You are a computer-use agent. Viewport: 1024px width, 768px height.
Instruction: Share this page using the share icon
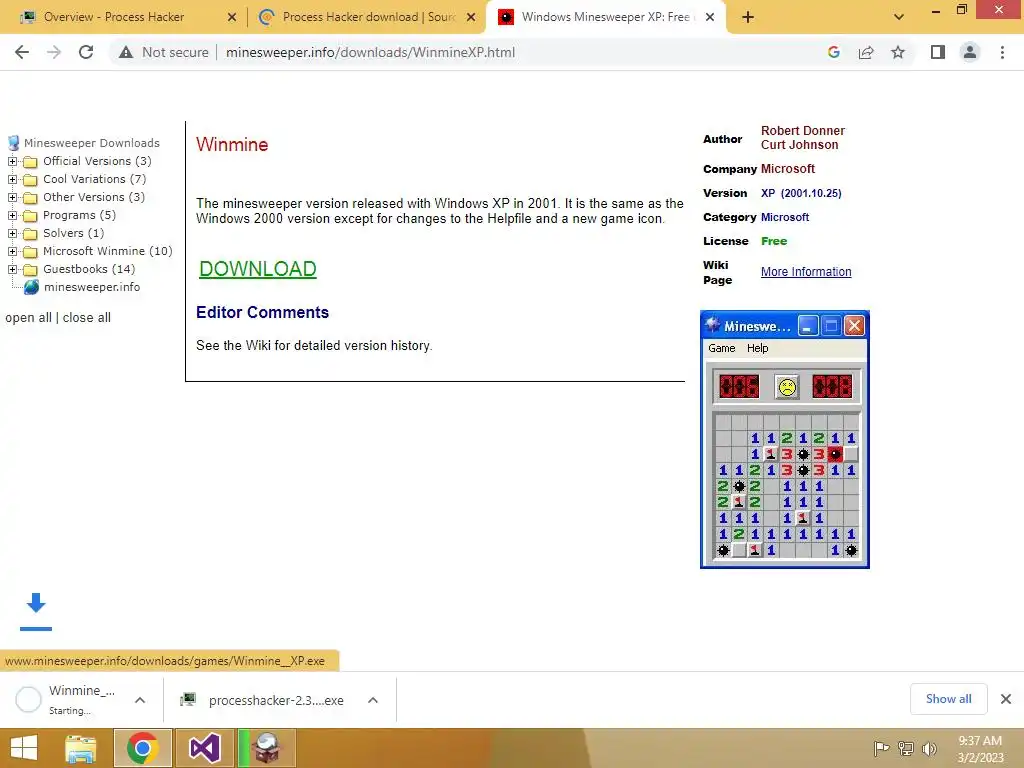point(866,52)
